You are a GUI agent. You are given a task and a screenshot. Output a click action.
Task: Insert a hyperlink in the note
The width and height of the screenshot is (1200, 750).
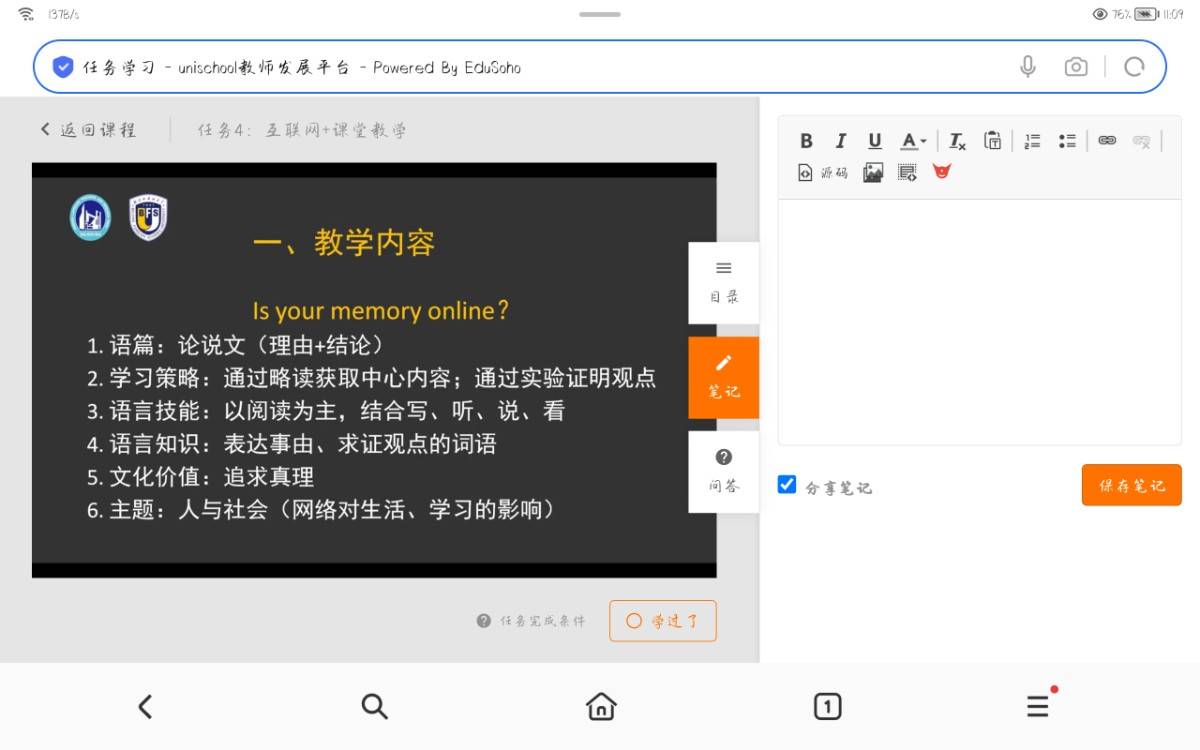(x=1107, y=141)
